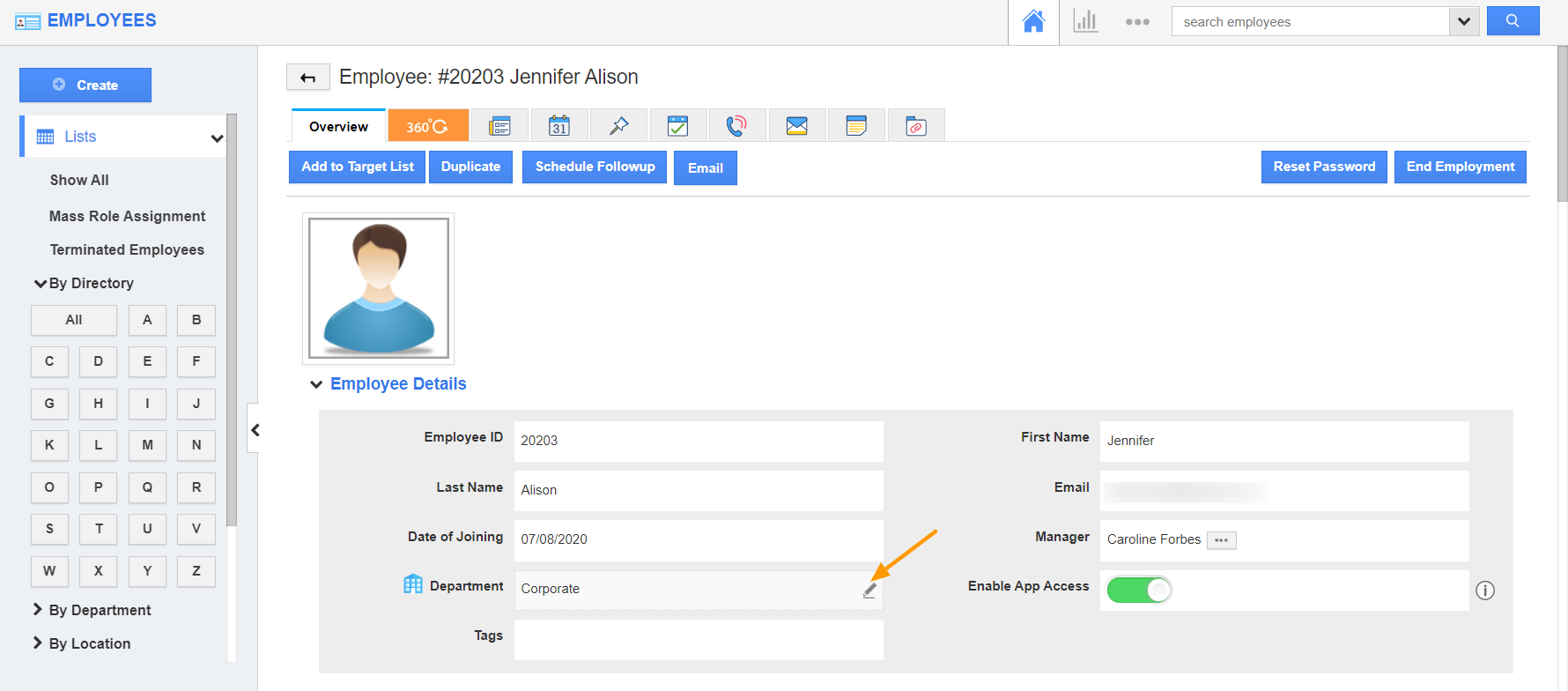Filter directory by letter M
The height and width of the screenshot is (691, 1568).
click(147, 445)
